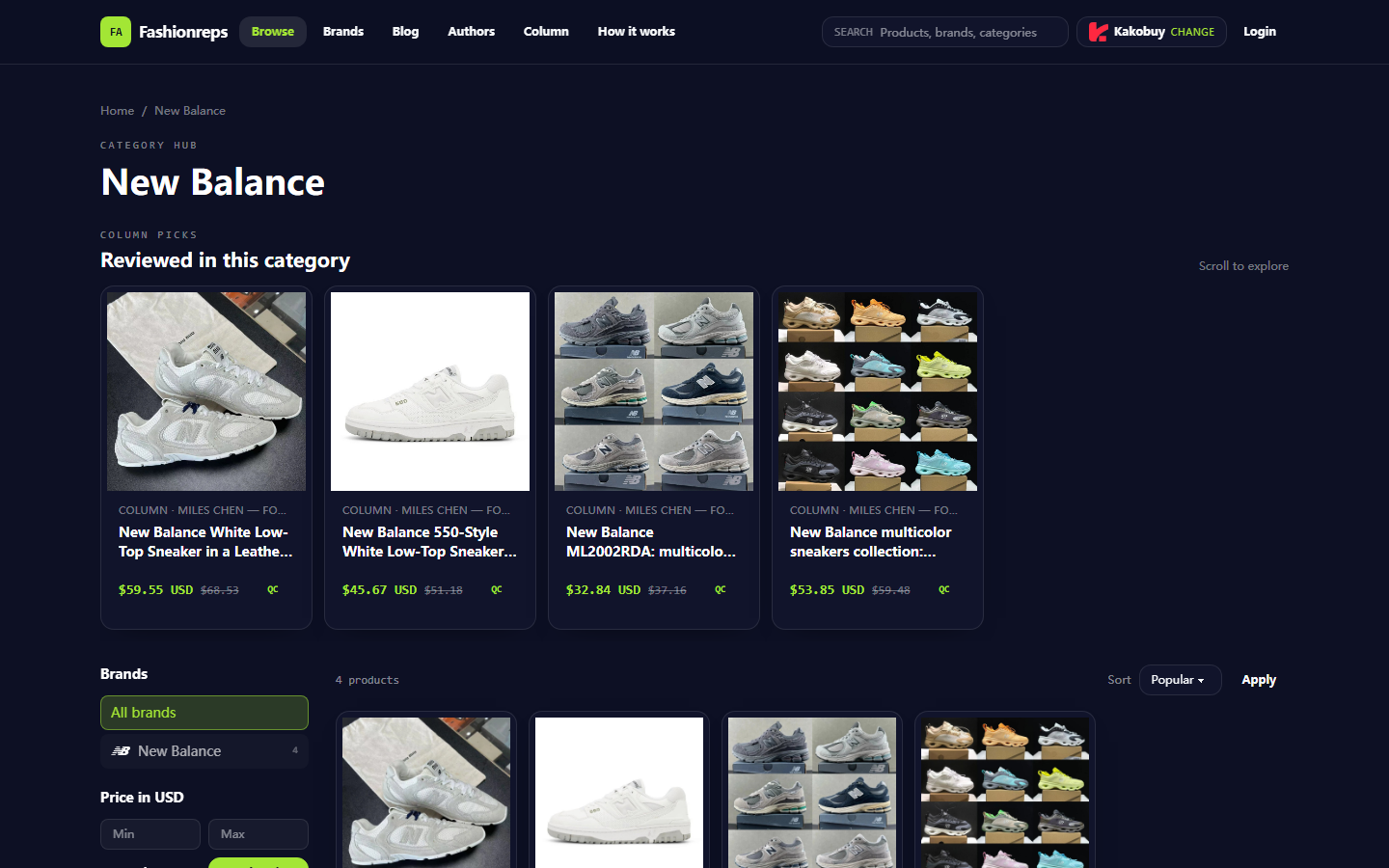
Task: Open New Balance ML2002RDA title
Action: coord(651,542)
